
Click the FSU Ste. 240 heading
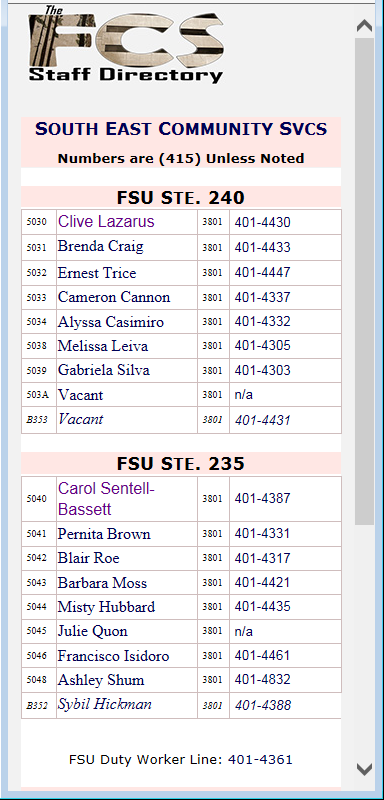181,197
